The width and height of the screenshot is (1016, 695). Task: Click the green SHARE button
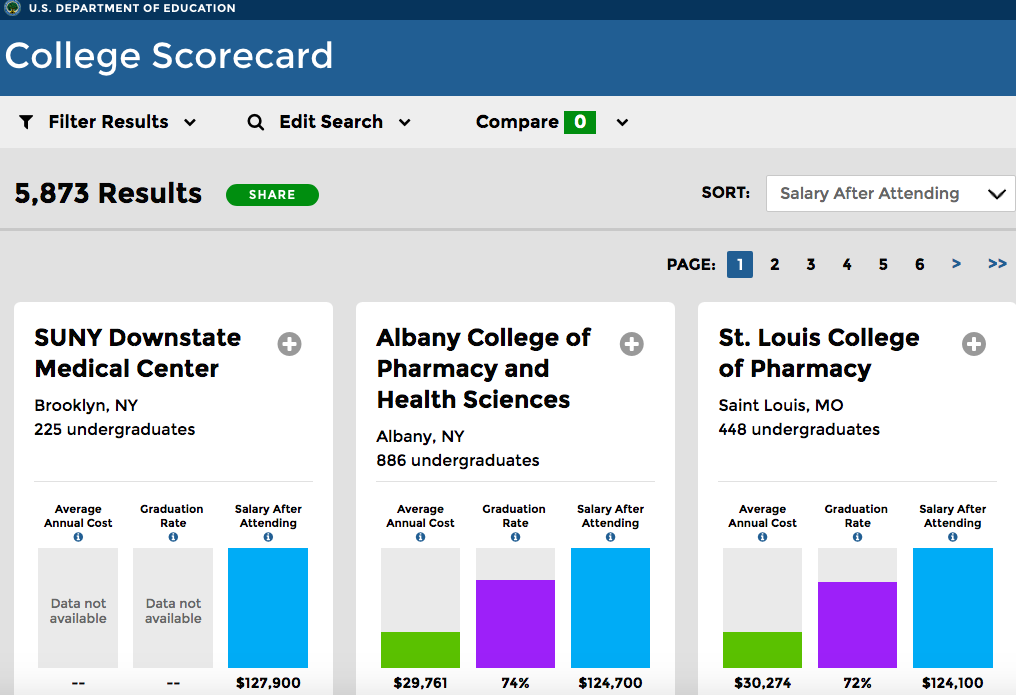272,195
